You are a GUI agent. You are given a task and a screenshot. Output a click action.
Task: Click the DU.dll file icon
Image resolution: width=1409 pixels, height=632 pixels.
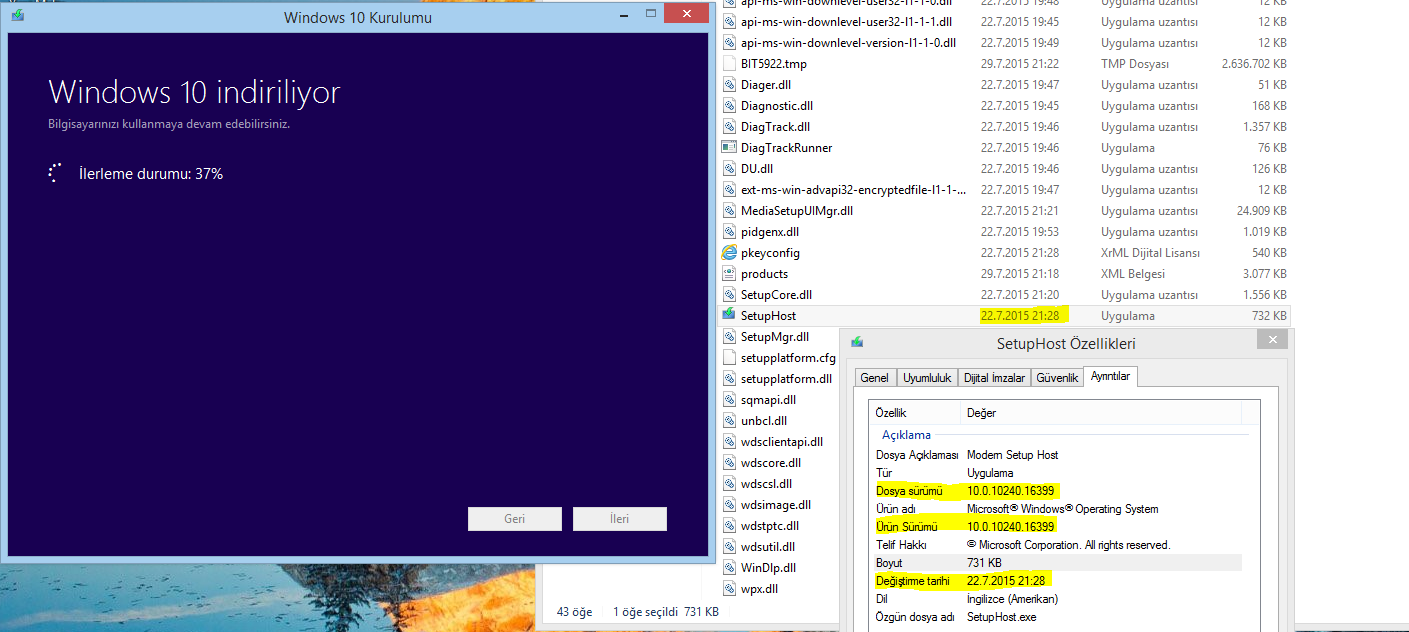(x=729, y=168)
